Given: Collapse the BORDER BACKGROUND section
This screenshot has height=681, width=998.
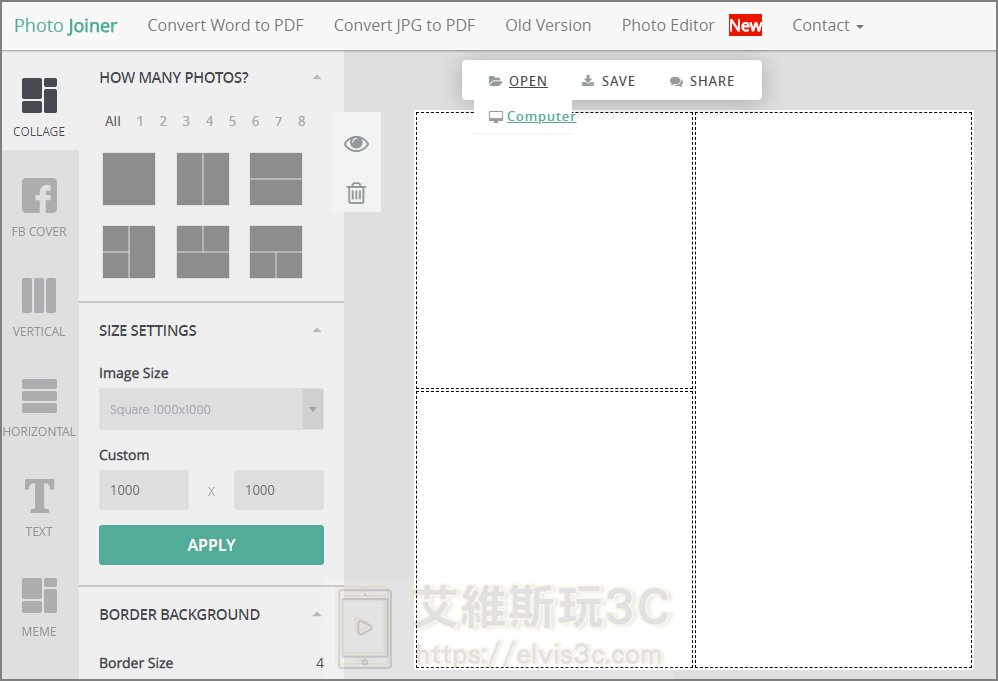Looking at the screenshot, I should pos(317,613).
